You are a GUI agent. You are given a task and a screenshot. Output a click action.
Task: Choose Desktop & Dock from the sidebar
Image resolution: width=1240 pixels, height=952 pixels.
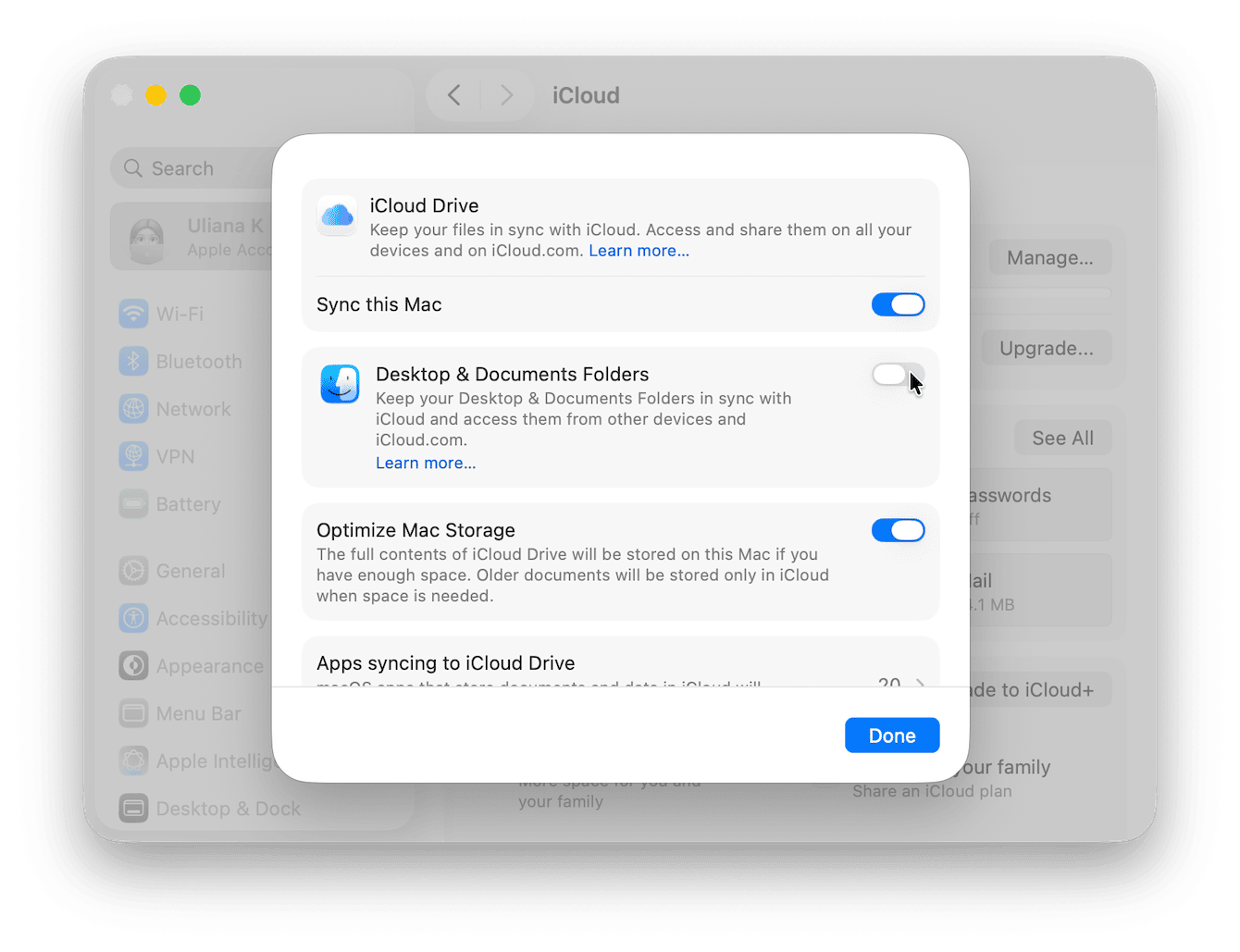[x=134, y=808]
